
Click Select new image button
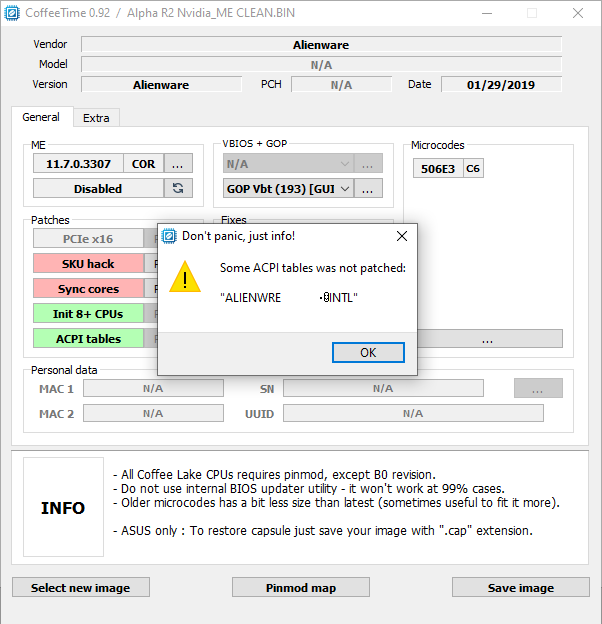81,587
